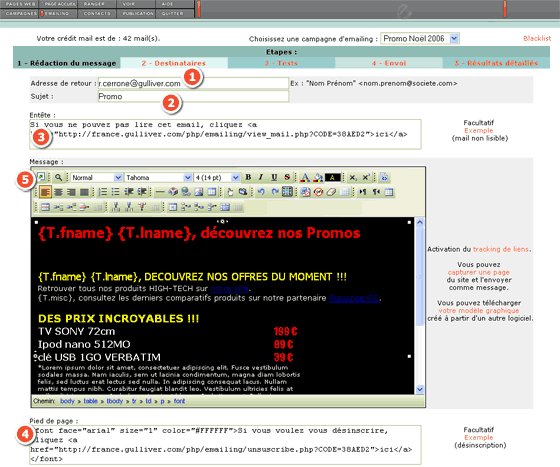Click the right-to-left paragraph direction icon
Screen dimensions: 560x467
pos(376,192)
